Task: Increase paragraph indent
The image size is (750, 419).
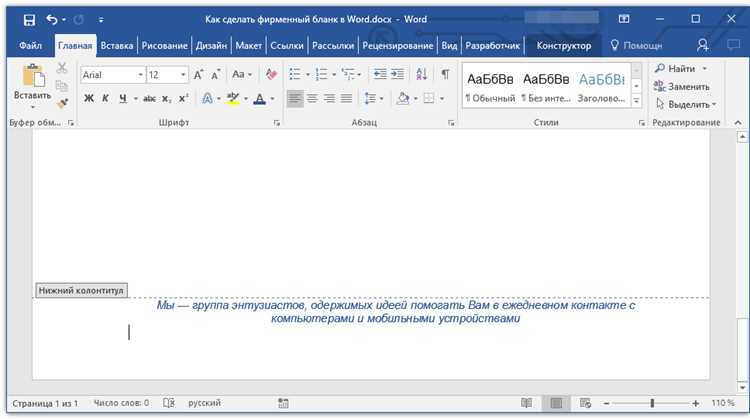Action: (x=397, y=74)
